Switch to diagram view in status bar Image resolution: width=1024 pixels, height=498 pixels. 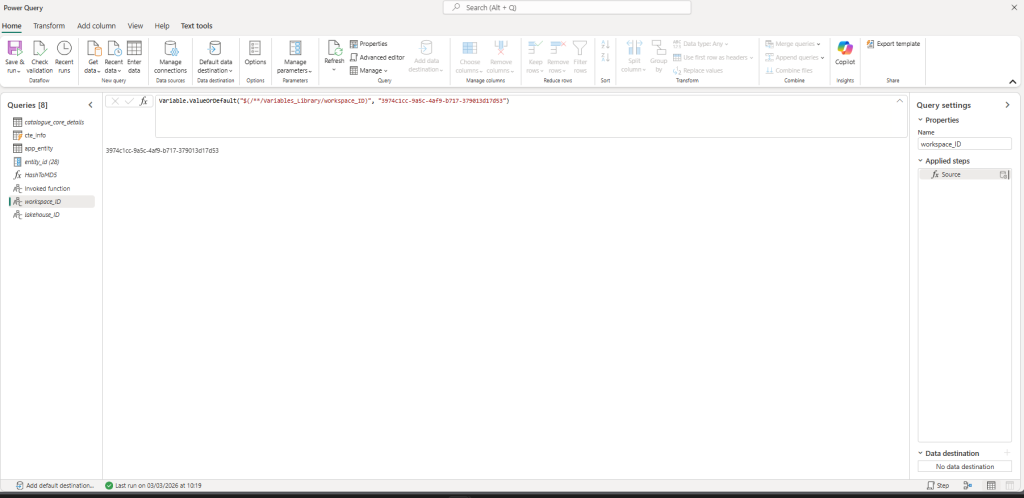coord(967,485)
